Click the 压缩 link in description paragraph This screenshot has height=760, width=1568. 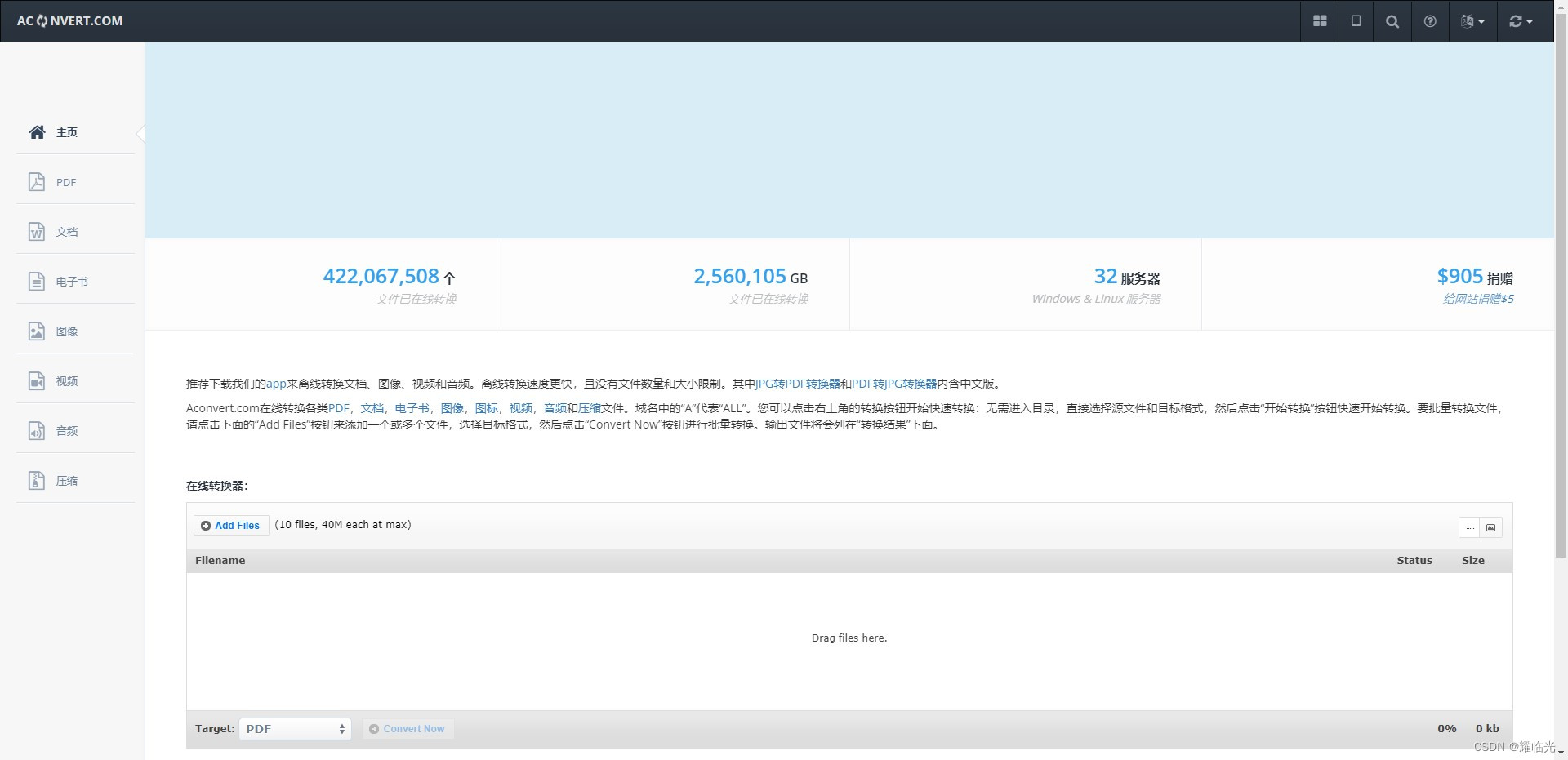[x=590, y=408]
